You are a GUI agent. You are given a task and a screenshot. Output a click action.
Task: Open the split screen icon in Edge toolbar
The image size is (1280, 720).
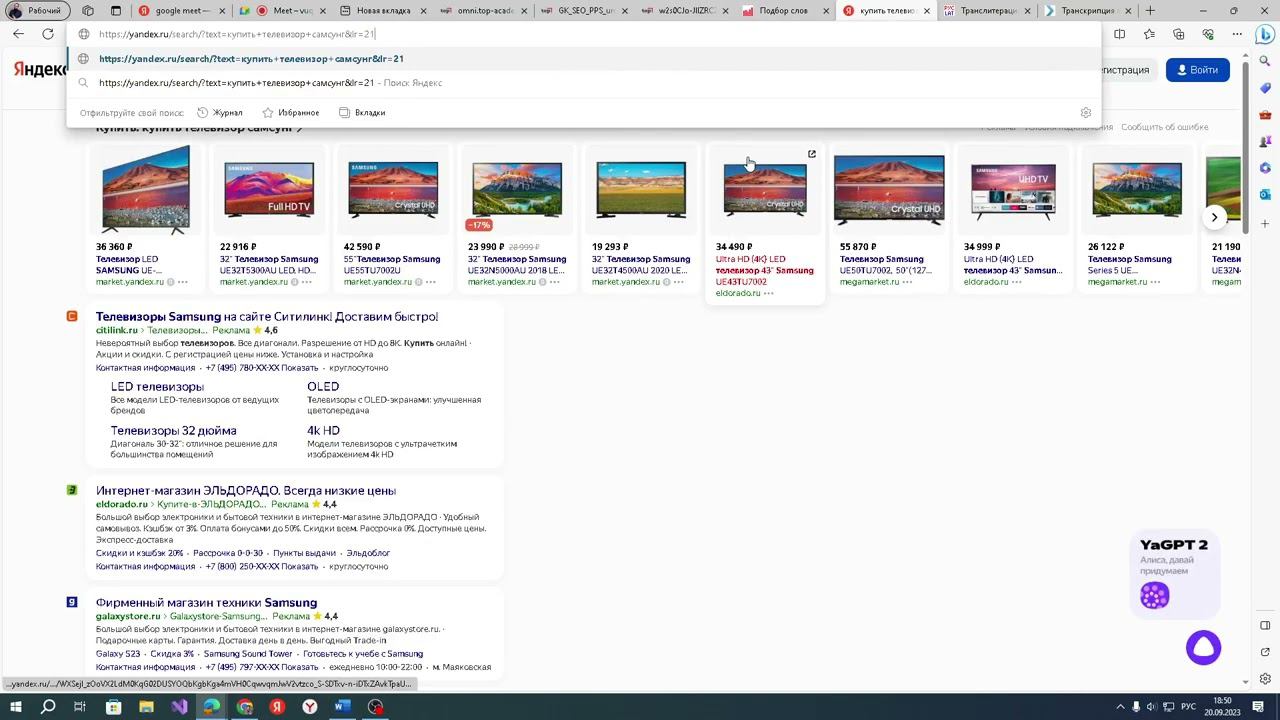(x=1119, y=34)
